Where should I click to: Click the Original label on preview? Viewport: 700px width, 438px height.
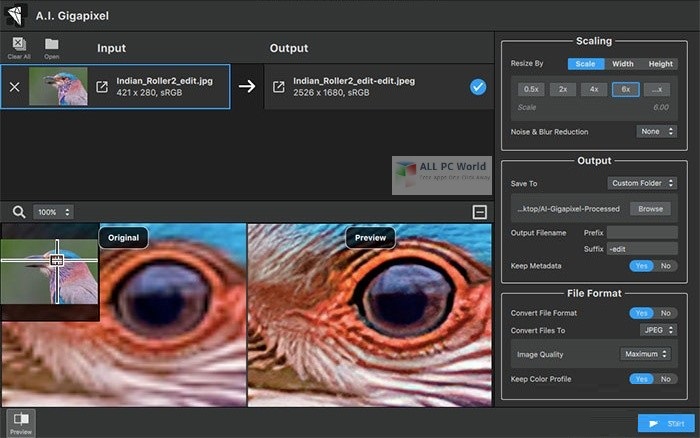click(123, 238)
